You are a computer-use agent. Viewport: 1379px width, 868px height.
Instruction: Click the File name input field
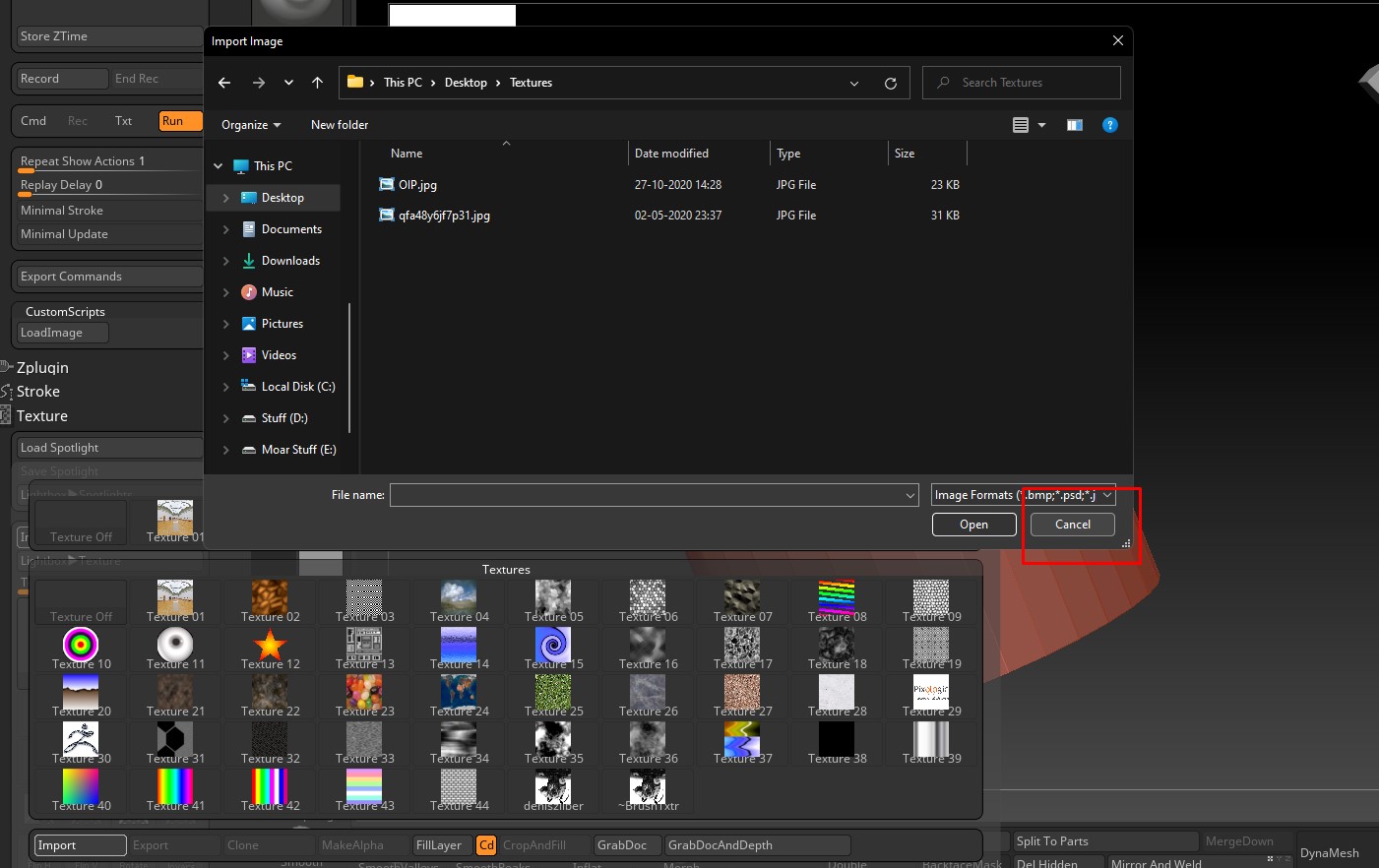[x=647, y=495]
